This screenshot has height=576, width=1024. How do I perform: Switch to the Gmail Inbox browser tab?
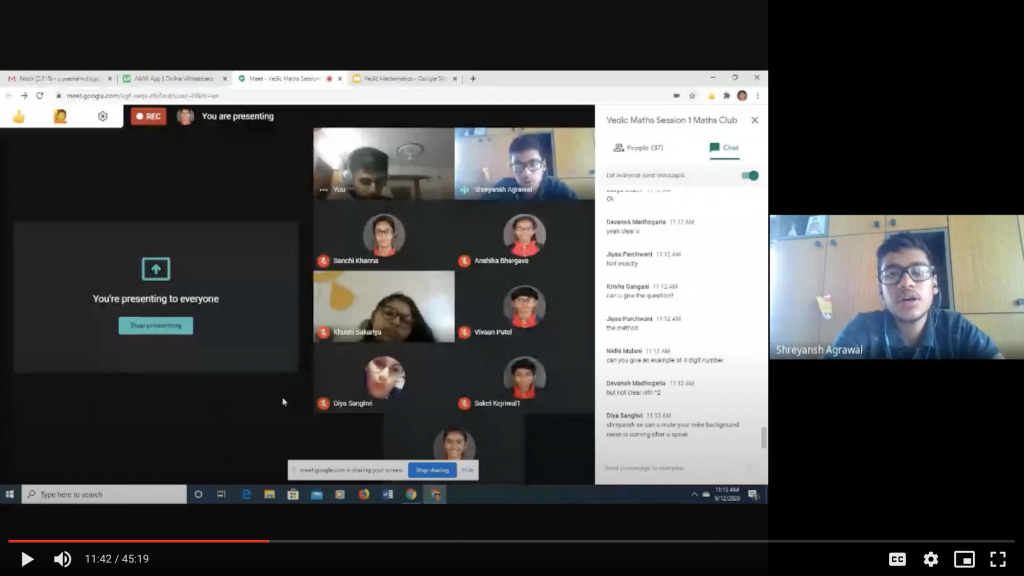coord(59,78)
